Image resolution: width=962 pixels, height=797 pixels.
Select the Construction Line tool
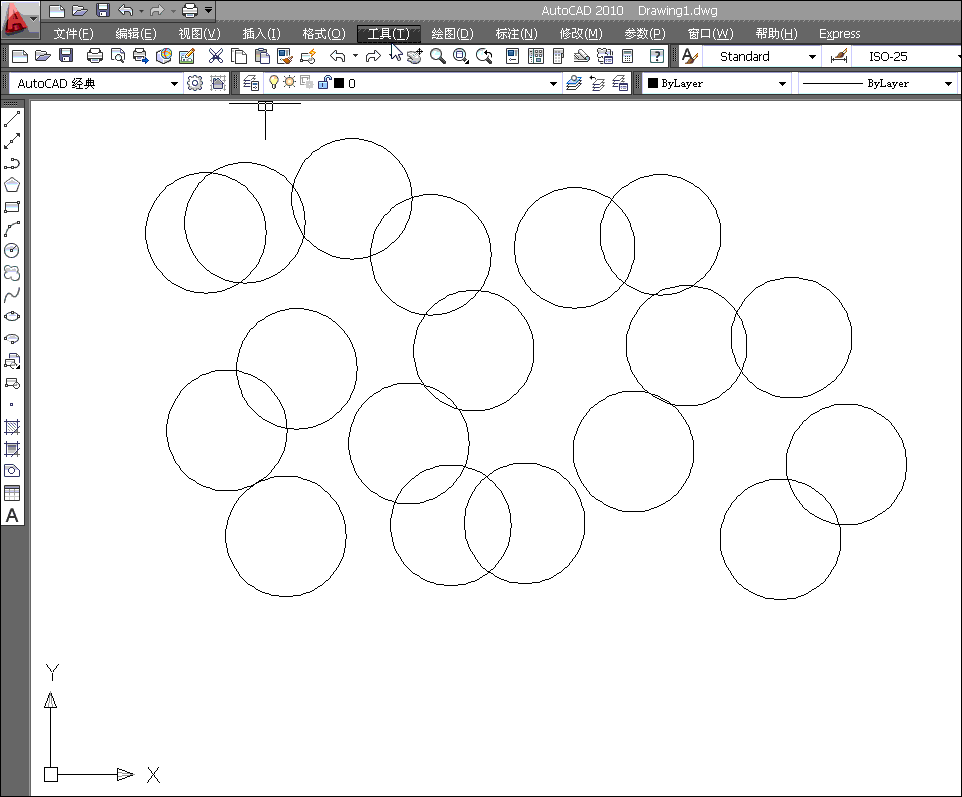[x=12, y=141]
